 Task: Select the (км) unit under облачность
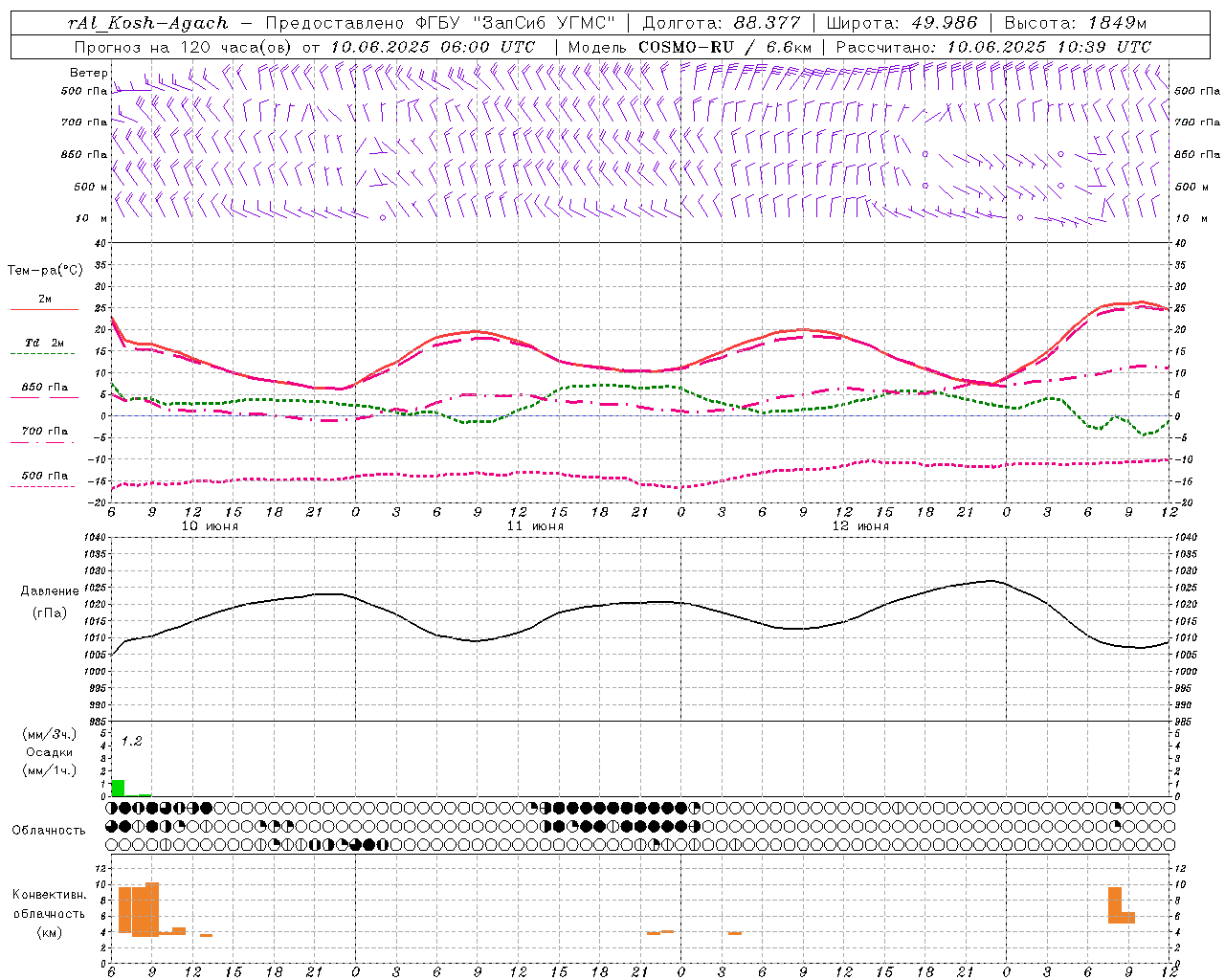pyautogui.click(x=49, y=932)
